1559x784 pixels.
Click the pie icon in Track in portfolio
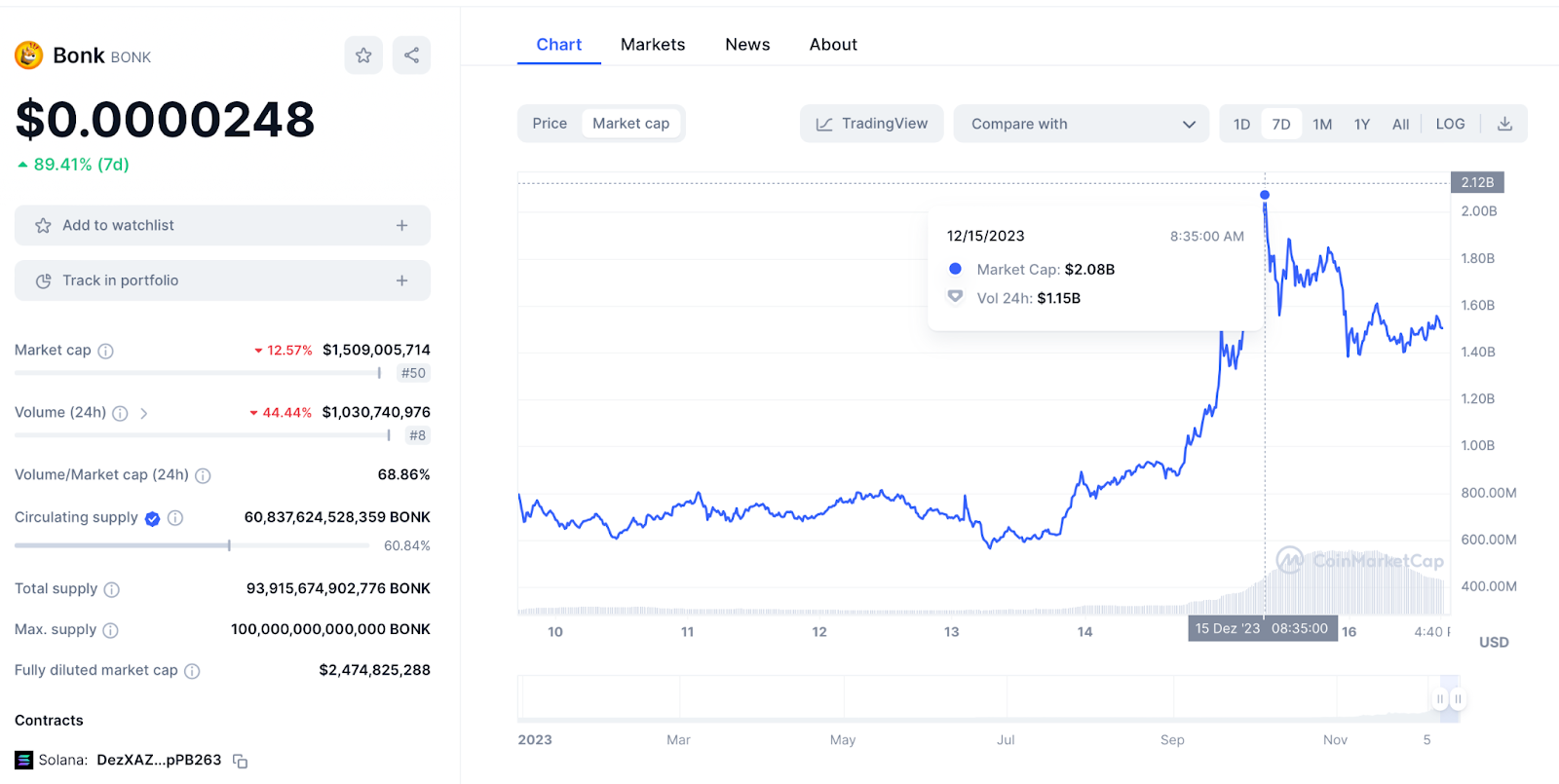tap(43, 280)
